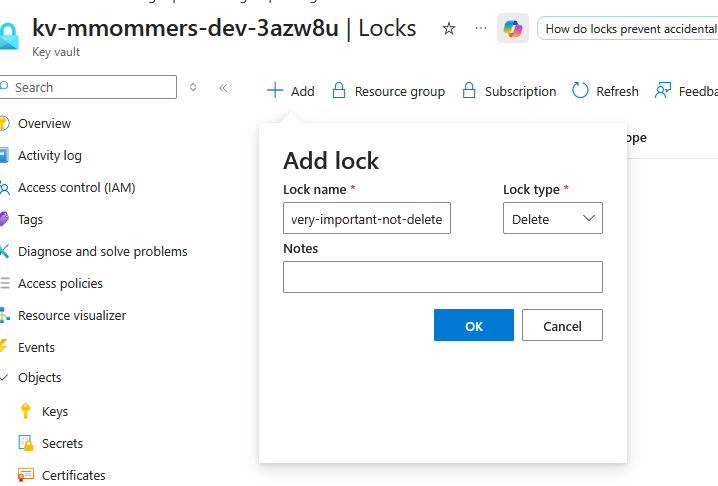
Task: Launch the Copilot icon
Action: coord(513,28)
